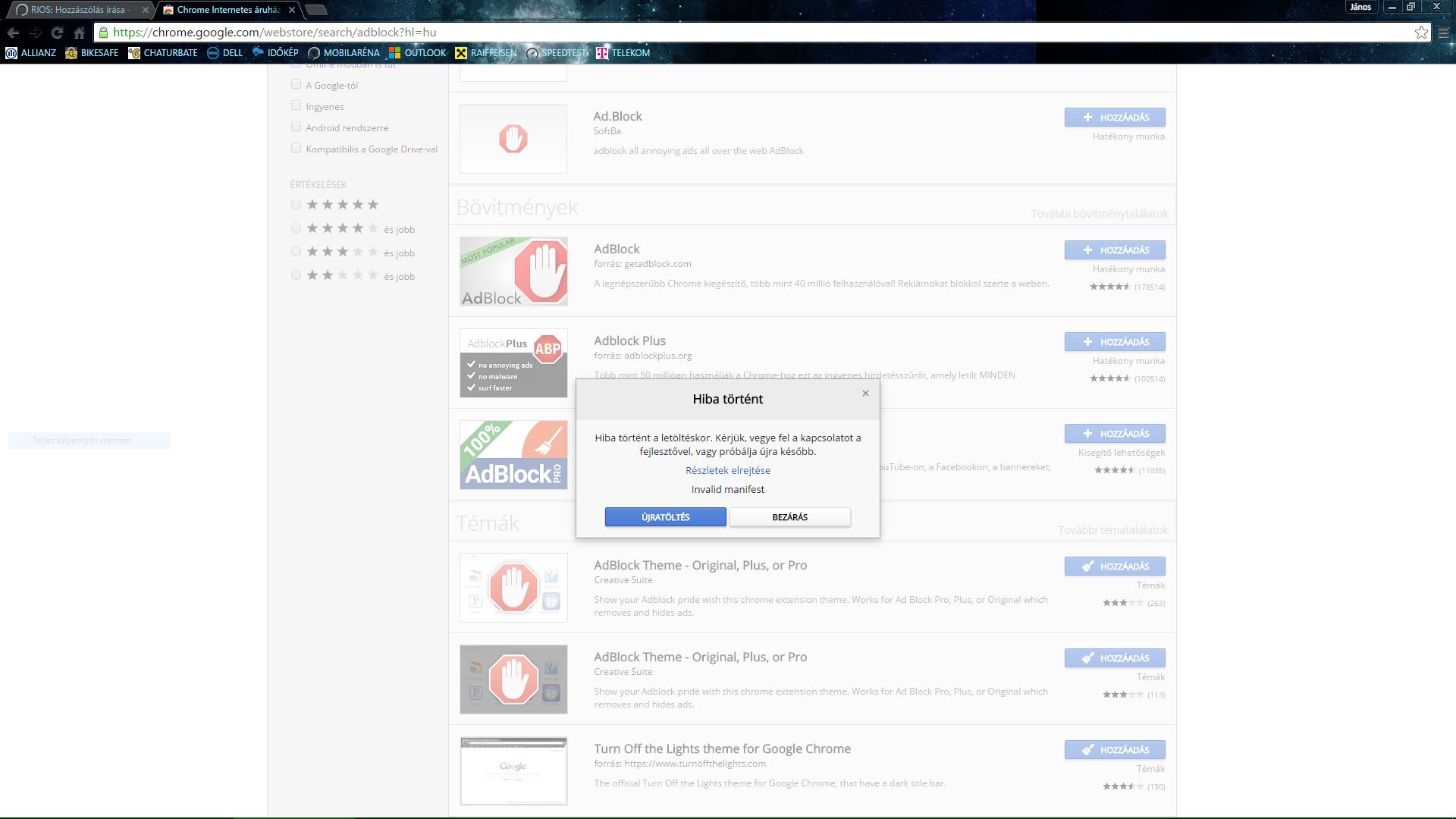1456x819 pixels.
Task: Click the Ad.Block extension title
Action: [x=617, y=116]
